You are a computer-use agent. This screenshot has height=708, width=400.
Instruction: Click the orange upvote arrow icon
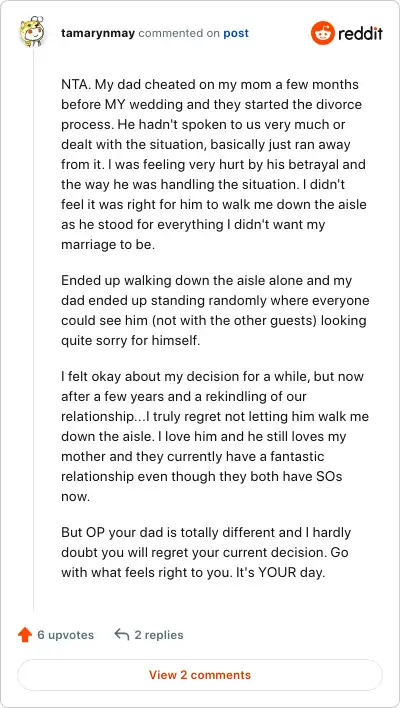25,635
